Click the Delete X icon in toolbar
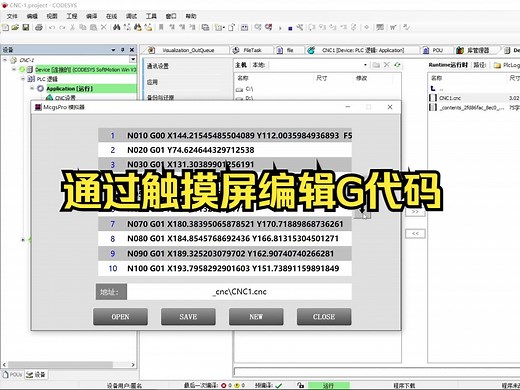 click(104, 28)
